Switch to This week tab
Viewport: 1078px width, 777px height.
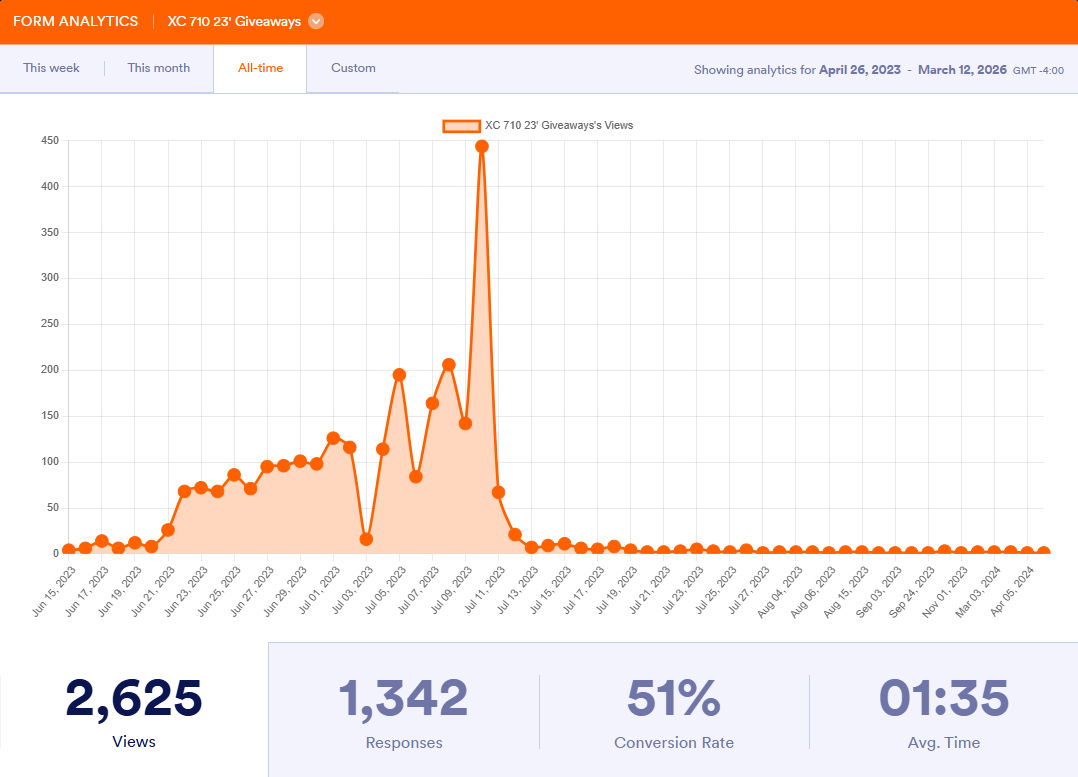click(x=52, y=68)
